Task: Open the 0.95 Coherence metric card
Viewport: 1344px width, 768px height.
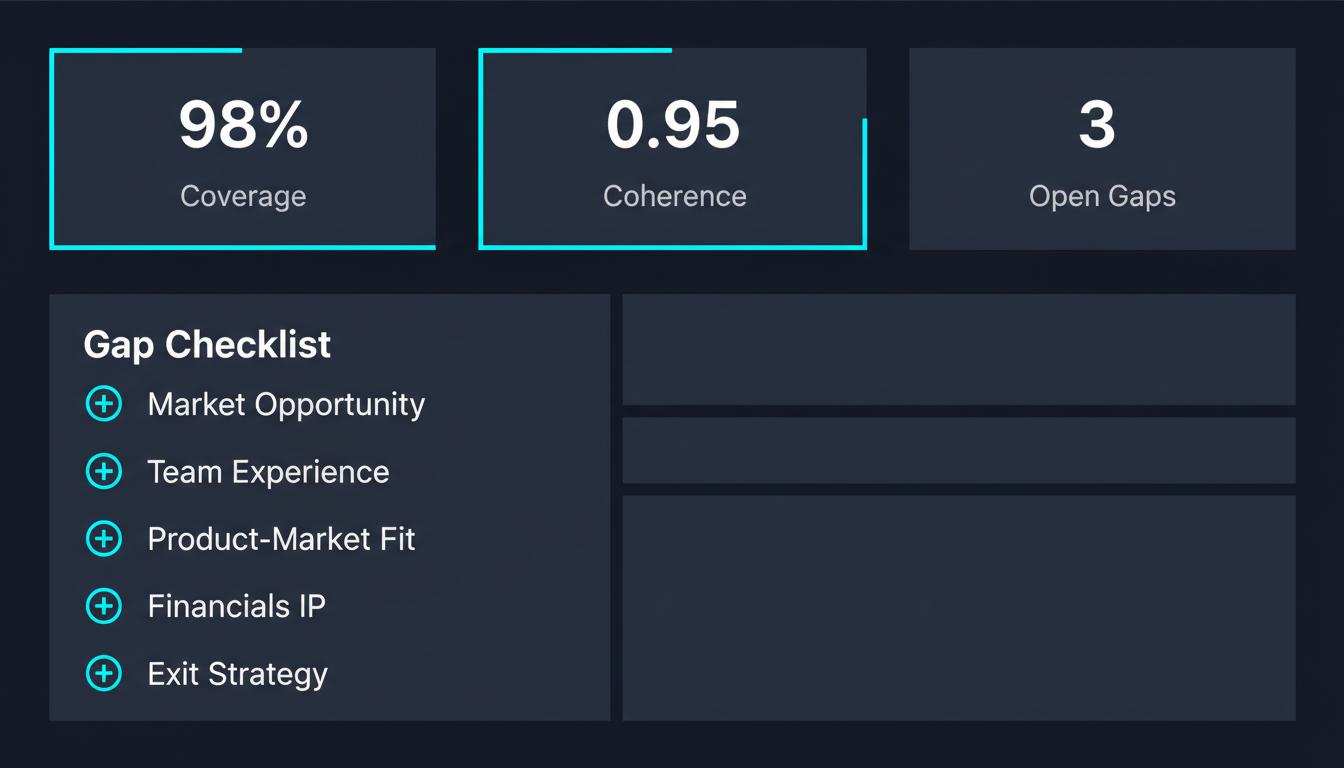Action: point(672,148)
